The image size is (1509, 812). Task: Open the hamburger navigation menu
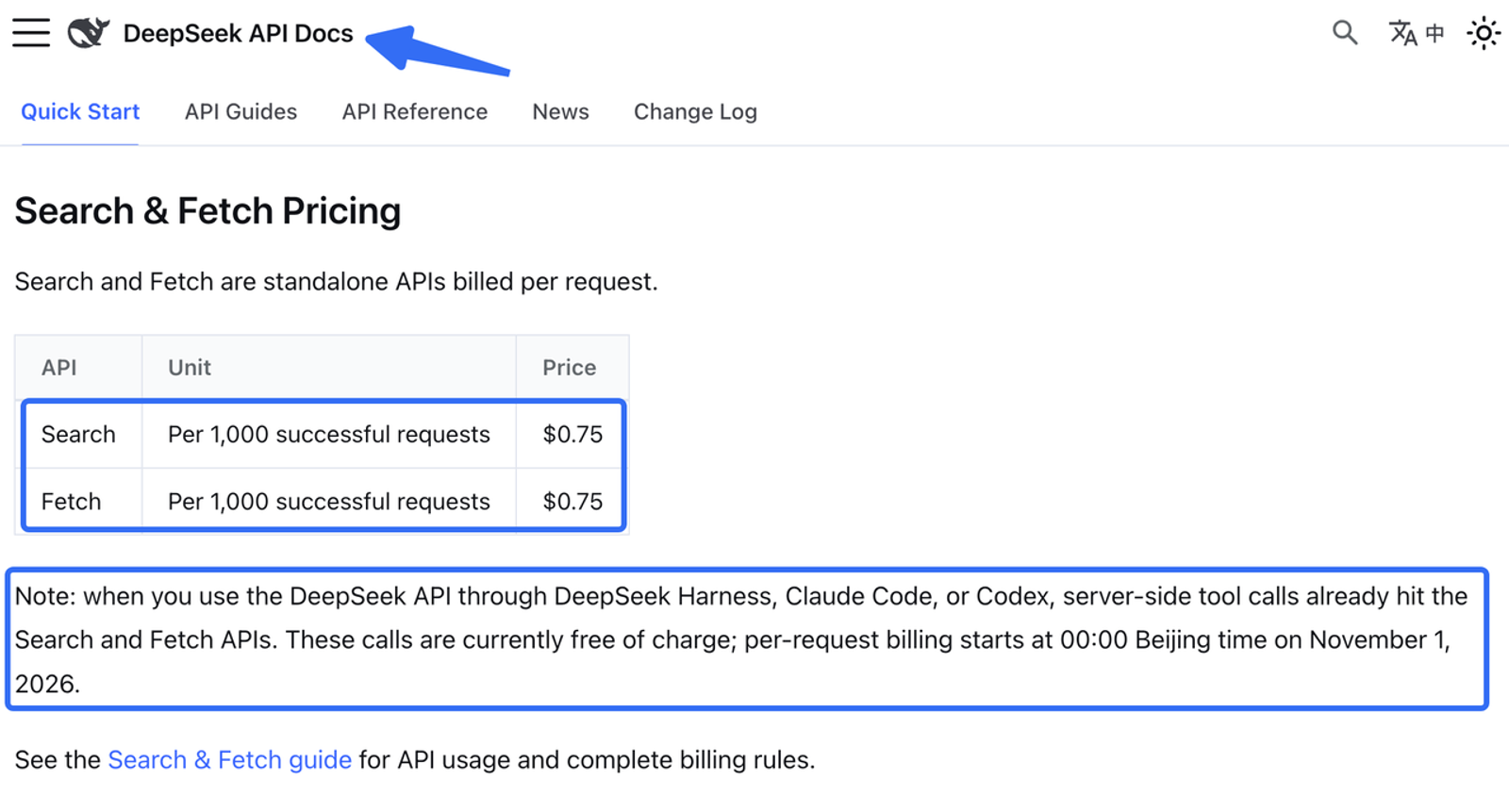click(31, 33)
